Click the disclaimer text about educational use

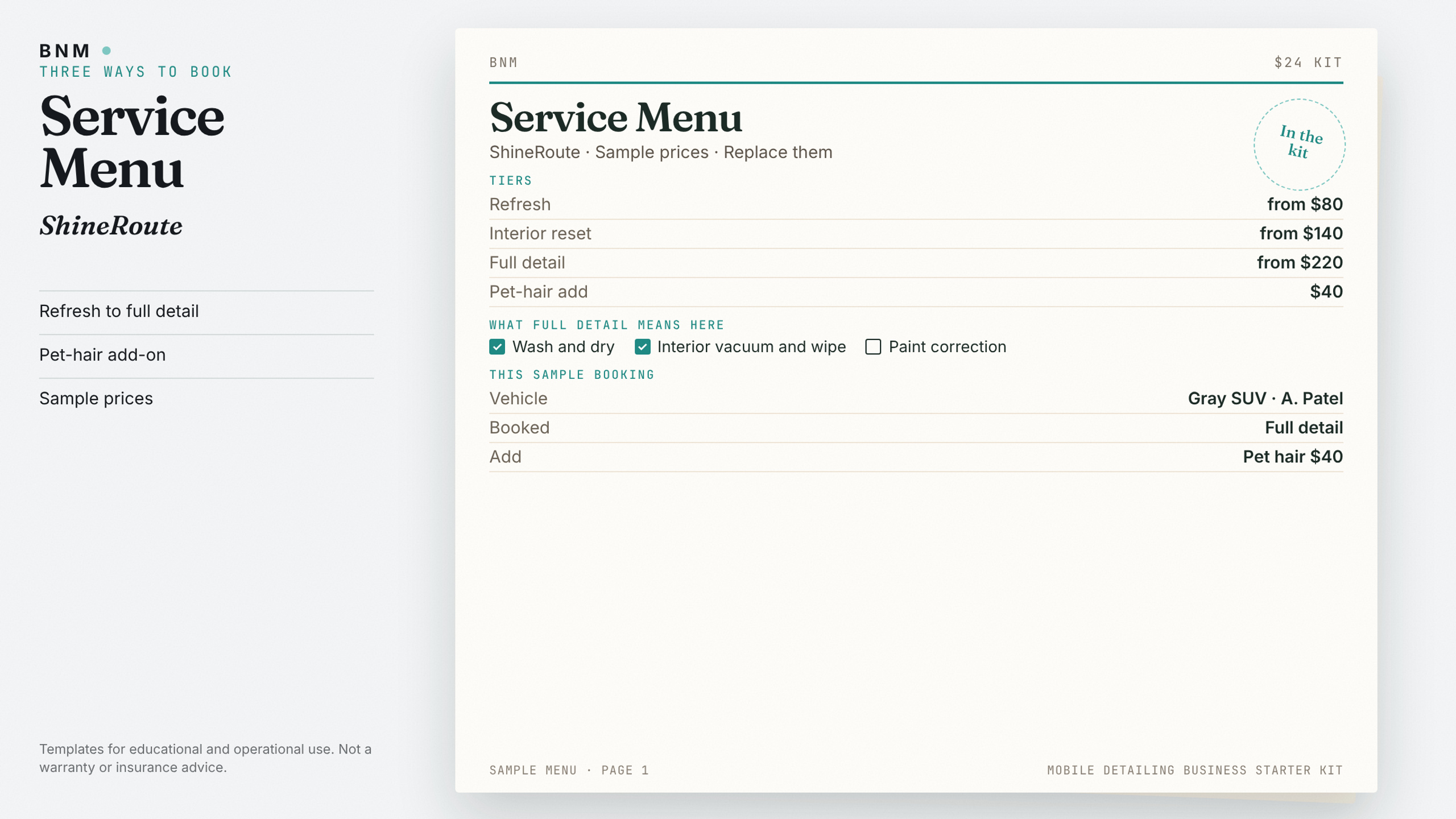(205, 758)
